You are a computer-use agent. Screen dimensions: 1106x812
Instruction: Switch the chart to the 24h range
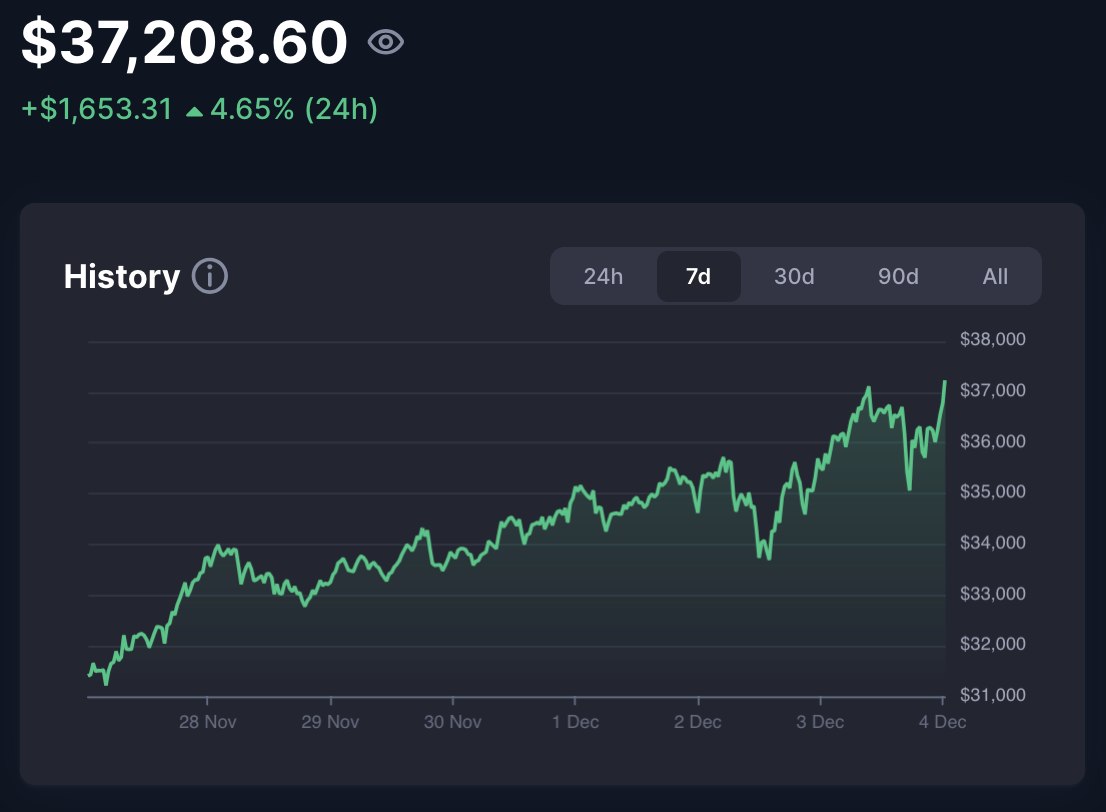(603, 277)
